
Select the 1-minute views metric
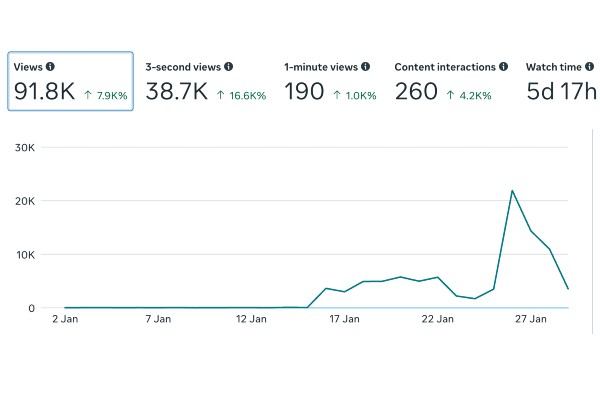330,81
